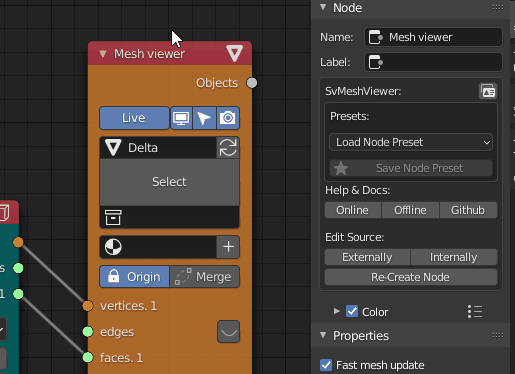The height and width of the screenshot is (374, 515).
Task: Click Re-Create Node button
Action: 411,277
